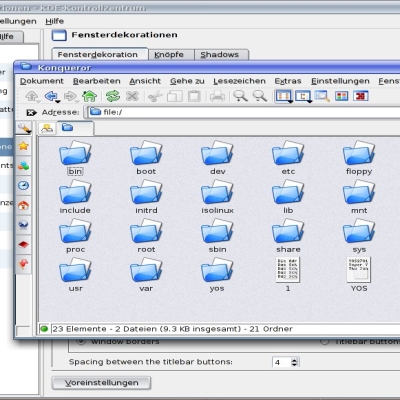Open the Gehe zu menu

[187, 81]
